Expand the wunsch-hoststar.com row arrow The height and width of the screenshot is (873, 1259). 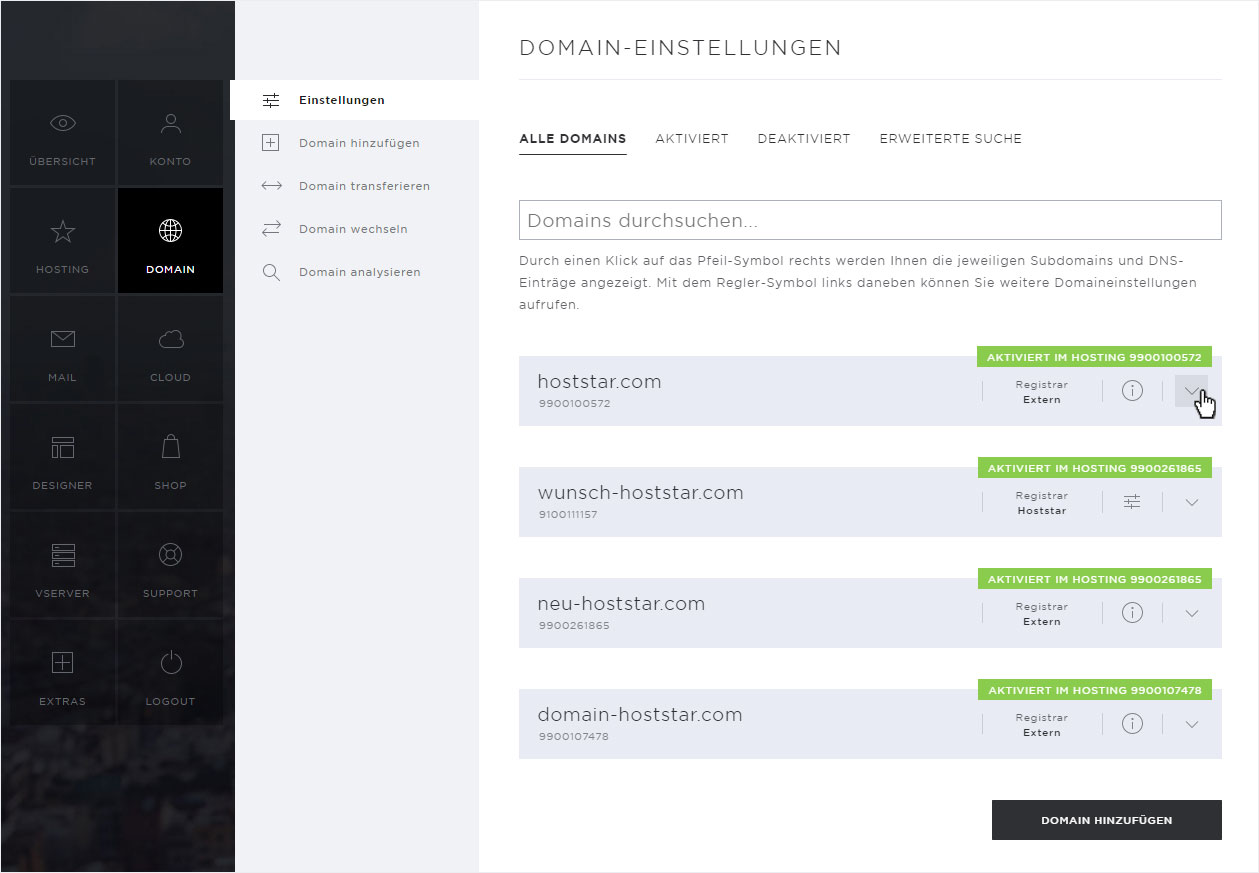pyautogui.click(x=1191, y=502)
